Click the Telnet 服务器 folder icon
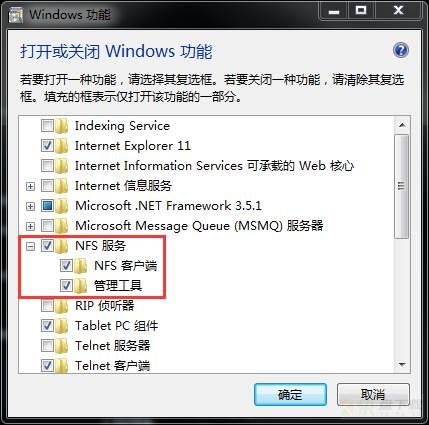This screenshot has height=425, width=429. pos(62,346)
